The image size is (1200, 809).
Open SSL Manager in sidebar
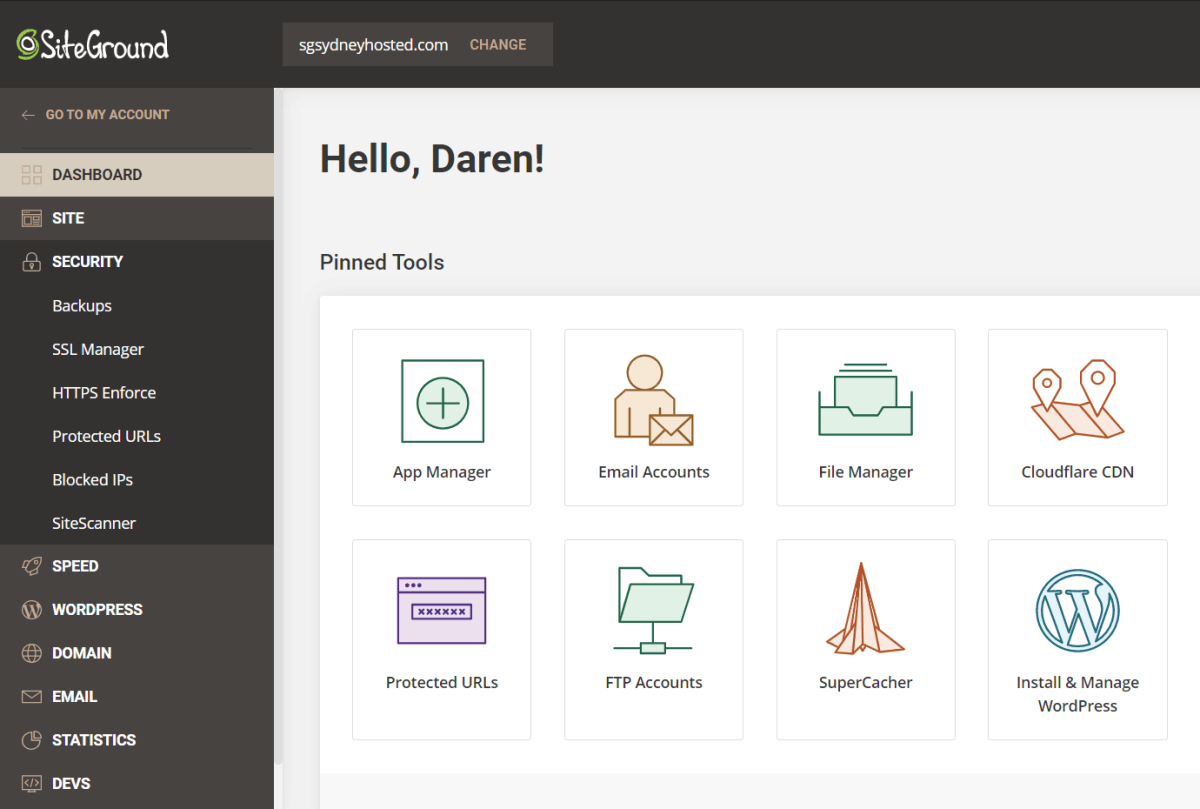pos(98,349)
